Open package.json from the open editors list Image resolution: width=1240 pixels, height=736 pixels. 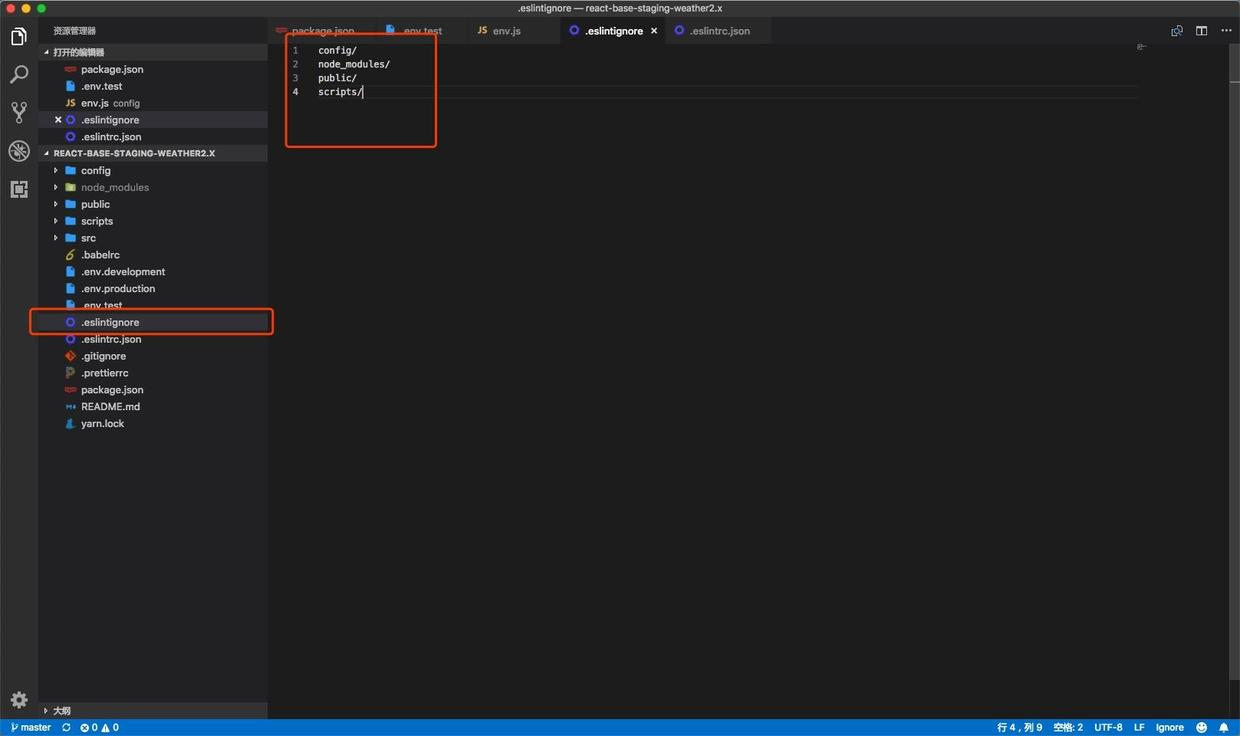click(153, 70)
